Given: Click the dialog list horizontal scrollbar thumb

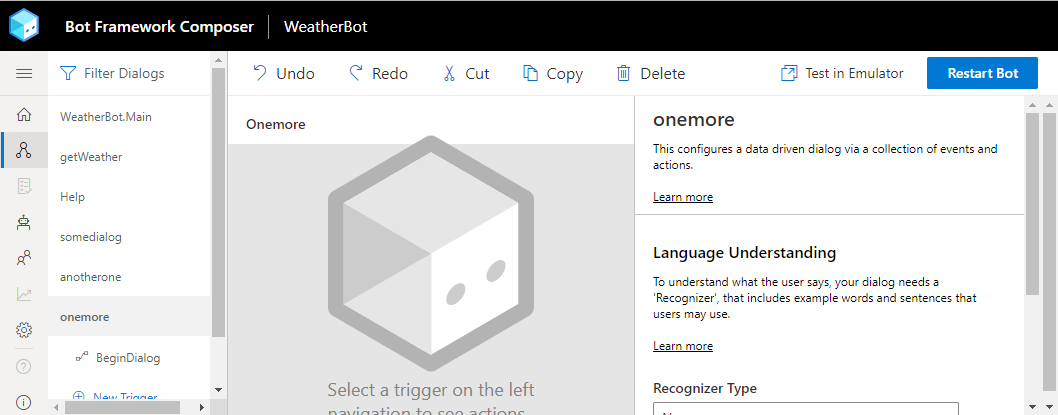Looking at the screenshot, I should pos(123,408).
